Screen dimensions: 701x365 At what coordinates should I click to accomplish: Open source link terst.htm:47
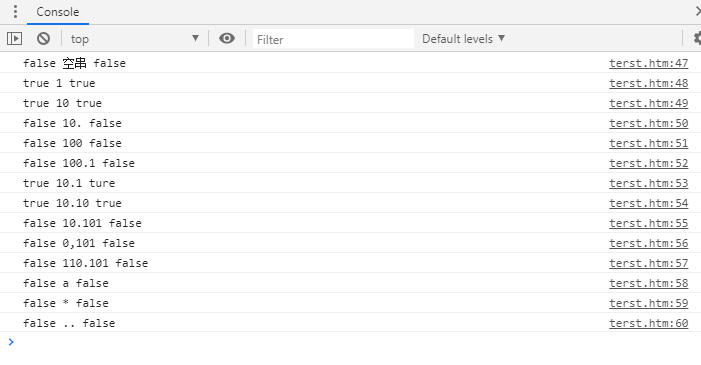click(x=648, y=63)
